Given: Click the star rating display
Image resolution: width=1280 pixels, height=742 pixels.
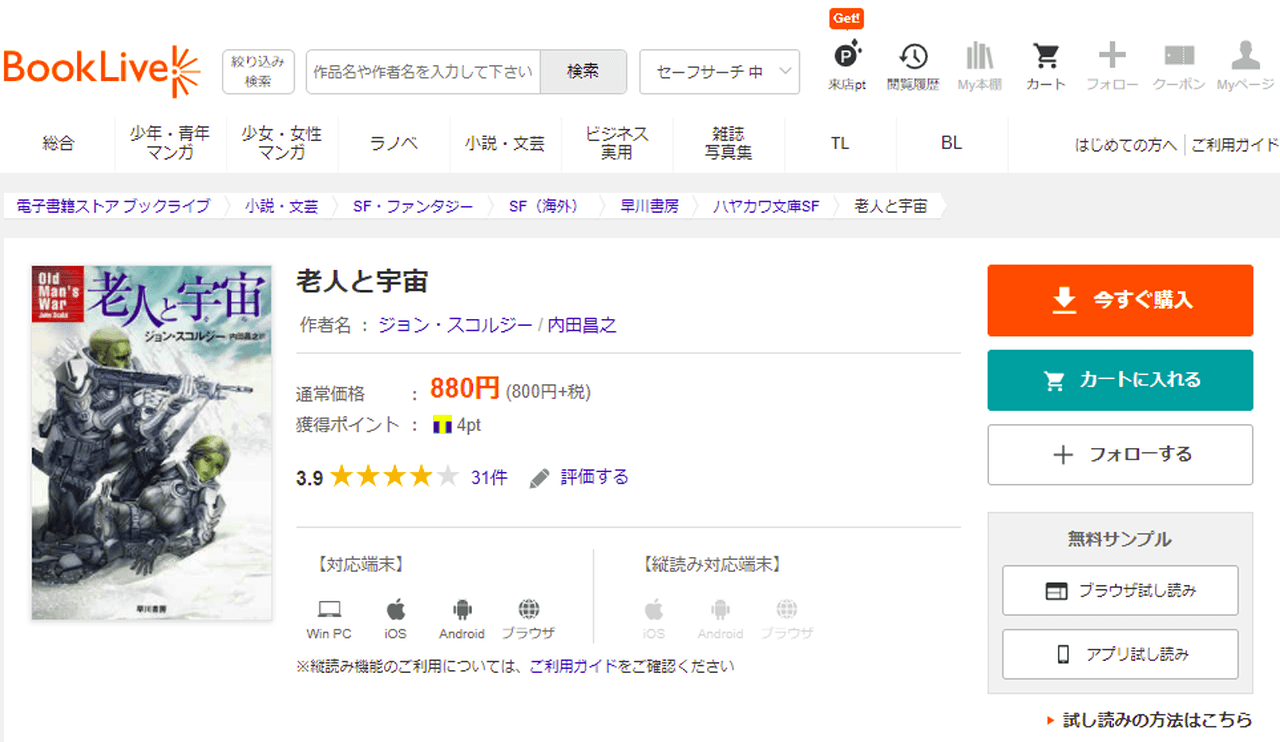Looking at the screenshot, I should pos(394,477).
